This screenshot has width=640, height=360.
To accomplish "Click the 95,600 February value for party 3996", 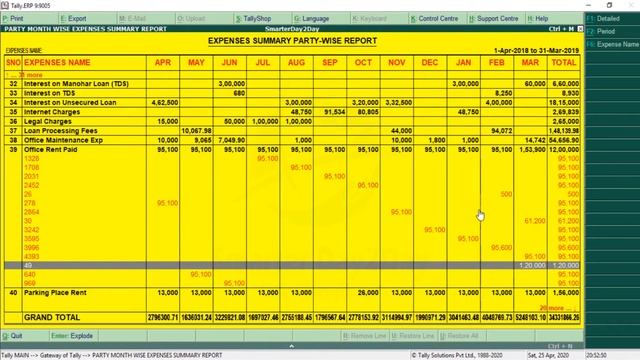I will tap(502, 248).
